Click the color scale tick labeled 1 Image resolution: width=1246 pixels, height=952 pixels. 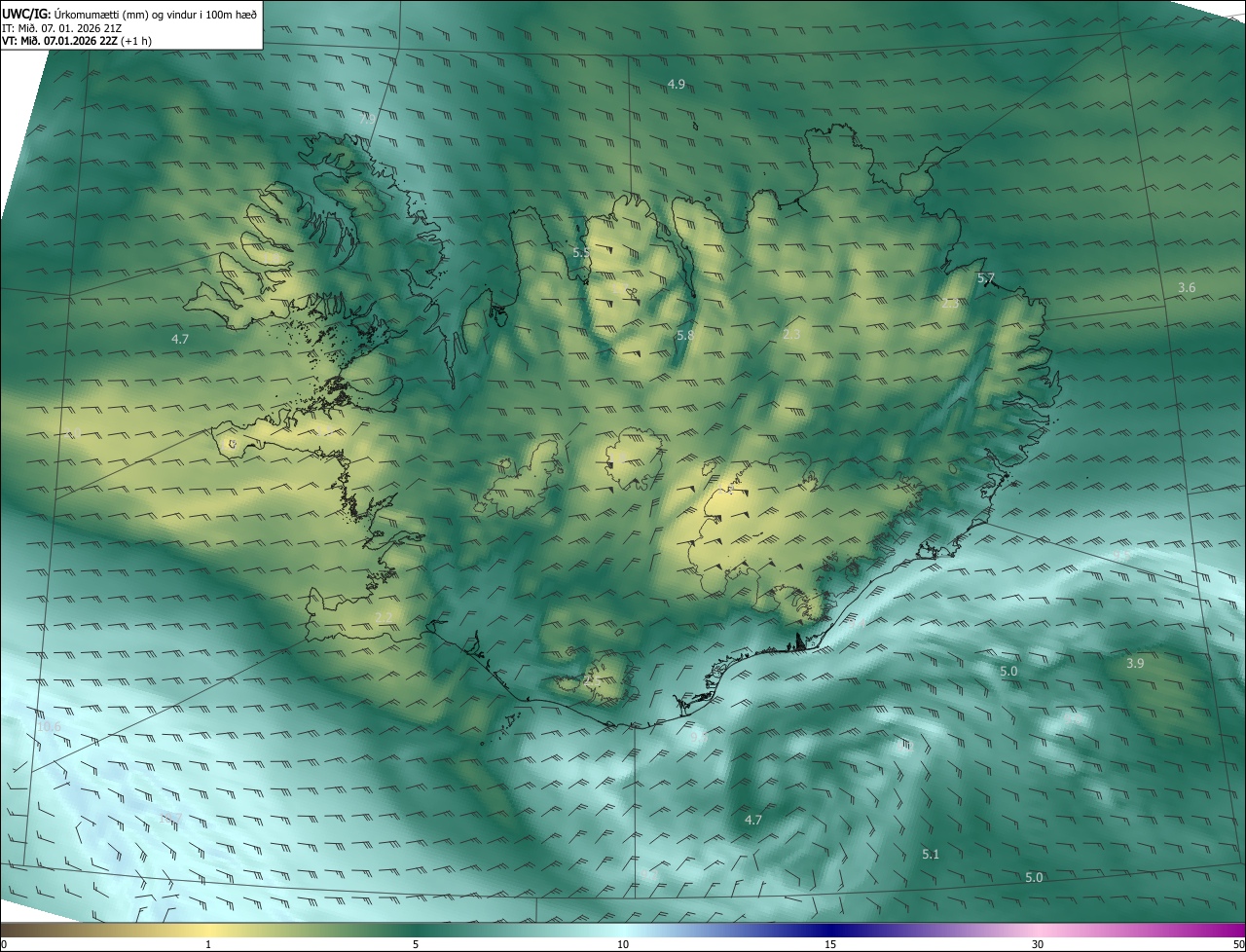208,944
